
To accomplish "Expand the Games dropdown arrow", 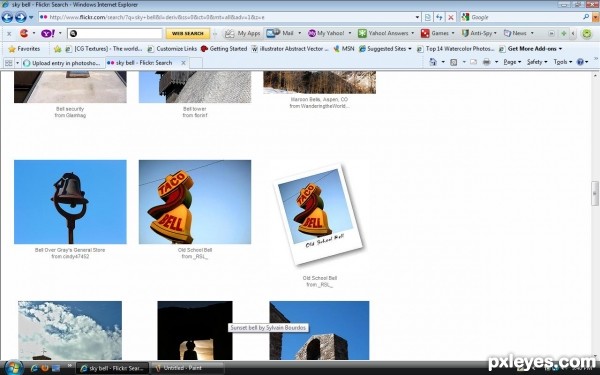I will pos(453,33).
